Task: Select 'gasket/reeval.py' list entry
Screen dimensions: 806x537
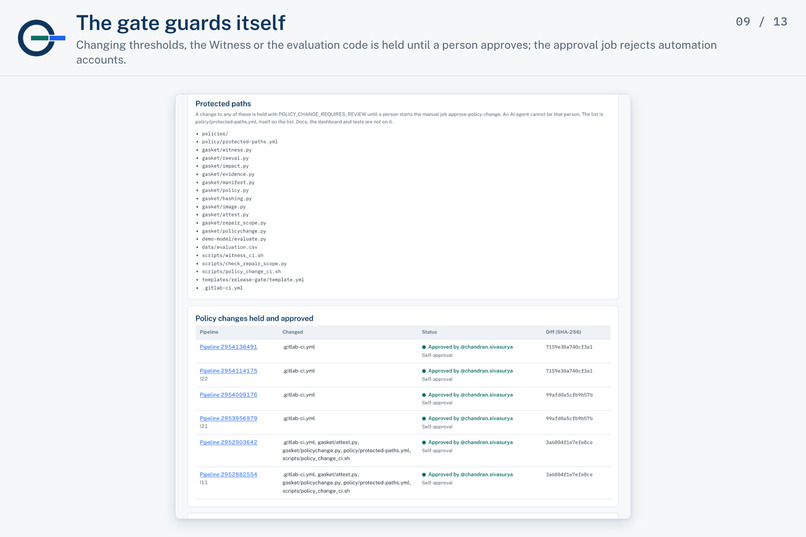Action: point(225,158)
